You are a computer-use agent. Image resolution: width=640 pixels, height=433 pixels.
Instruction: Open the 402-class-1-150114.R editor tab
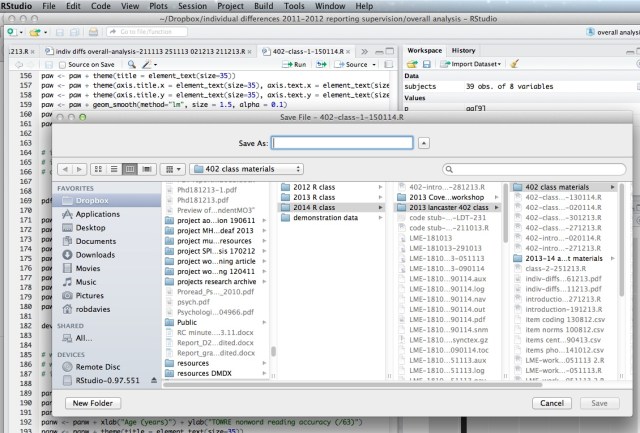coord(306,51)
